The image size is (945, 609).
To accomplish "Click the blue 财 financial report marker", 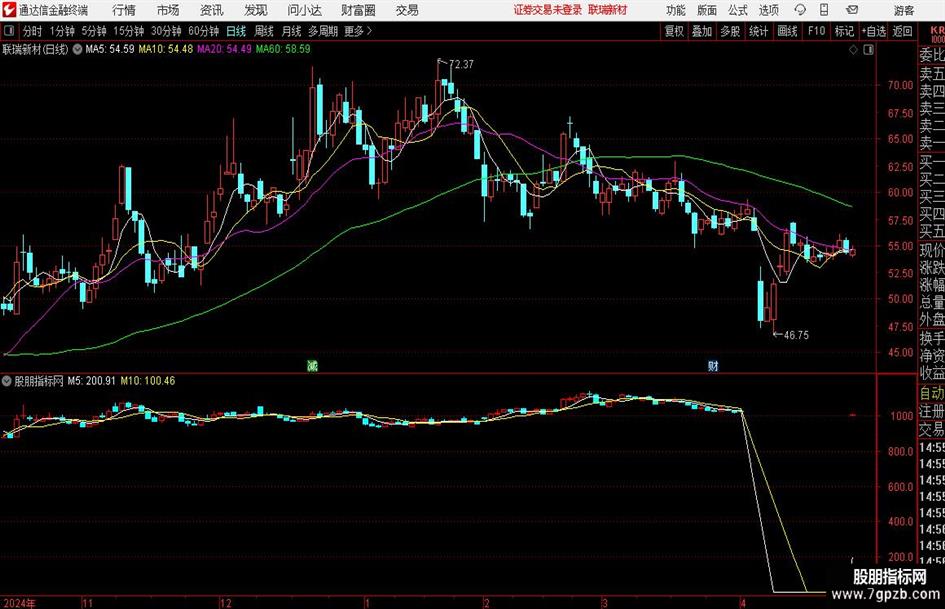I will [x=713, y=365].
